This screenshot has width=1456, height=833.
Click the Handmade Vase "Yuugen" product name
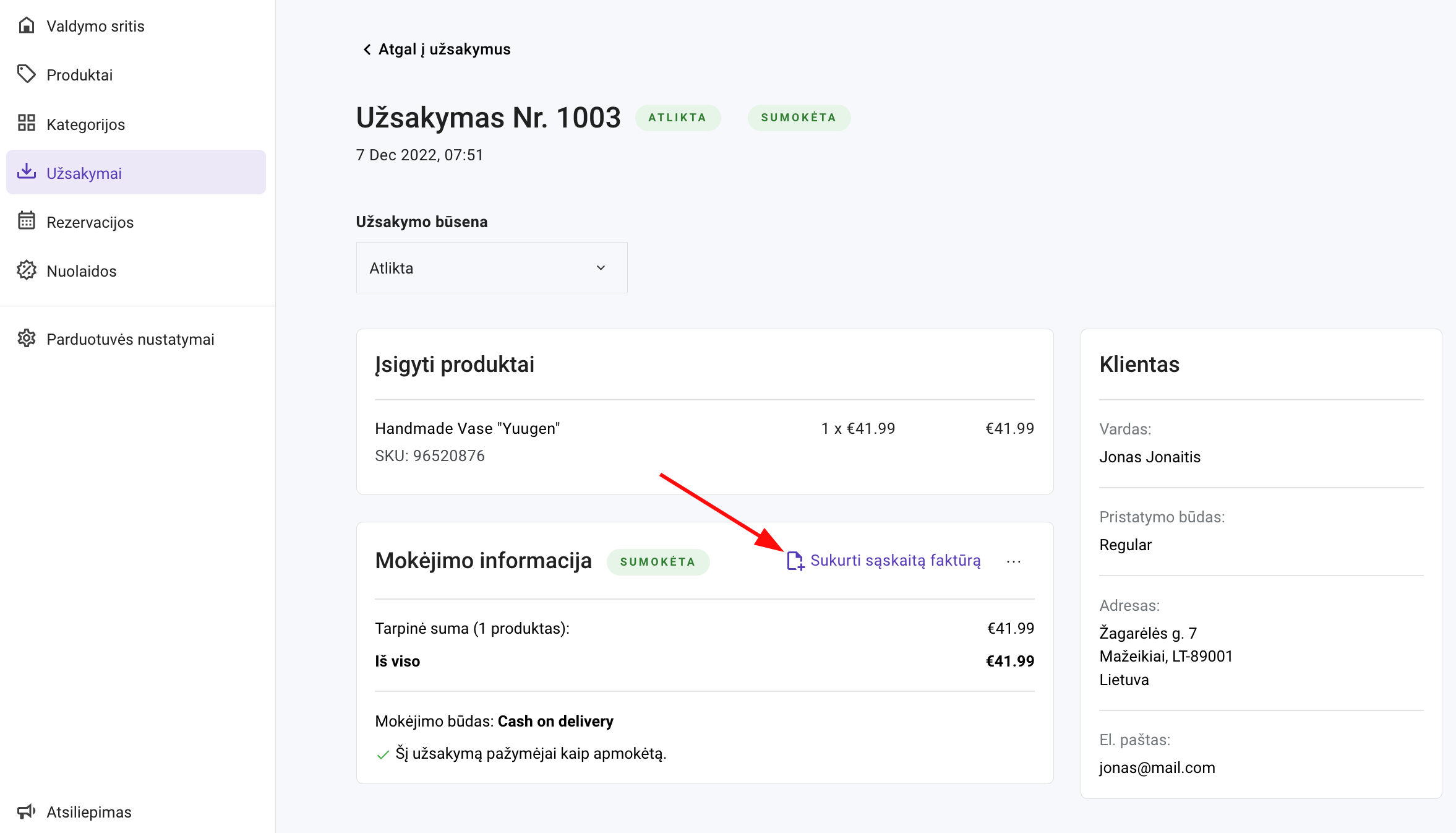pos(467,428)
